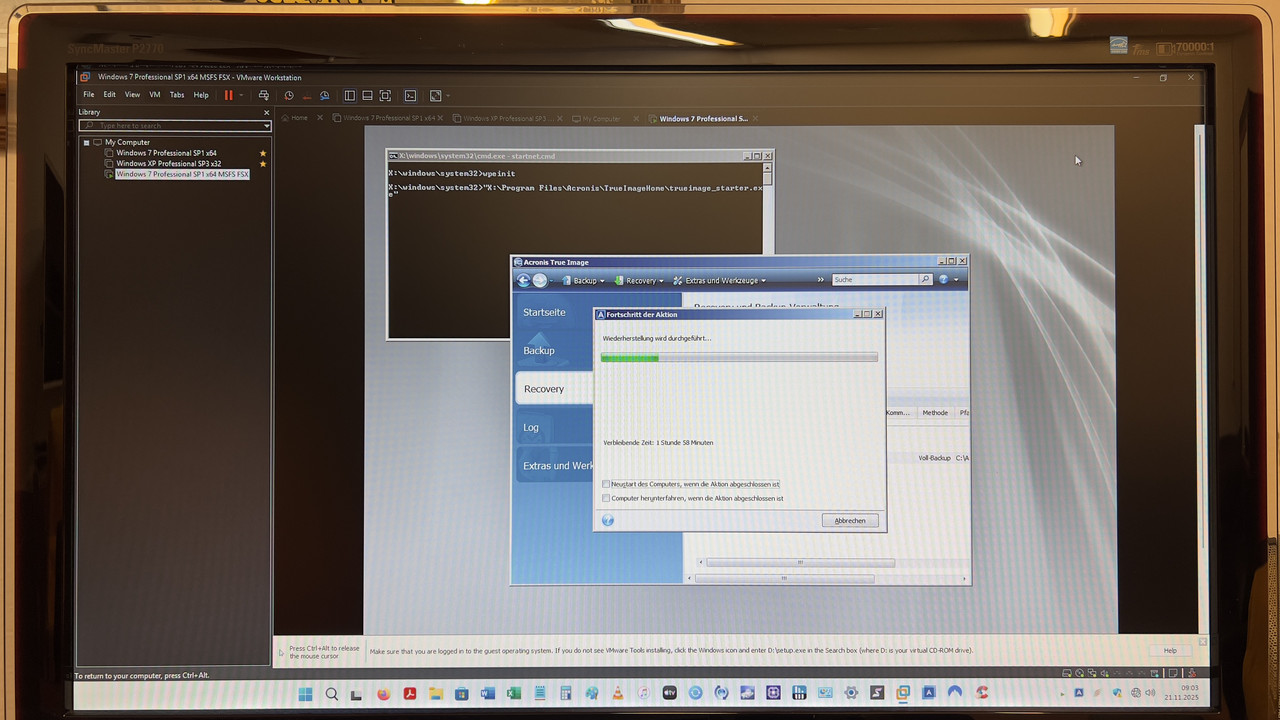This screenshot has width=1280, height=720.
Task: Toggle favorite star for Windows 7 Professional SP1 x64
Action: 263,153
